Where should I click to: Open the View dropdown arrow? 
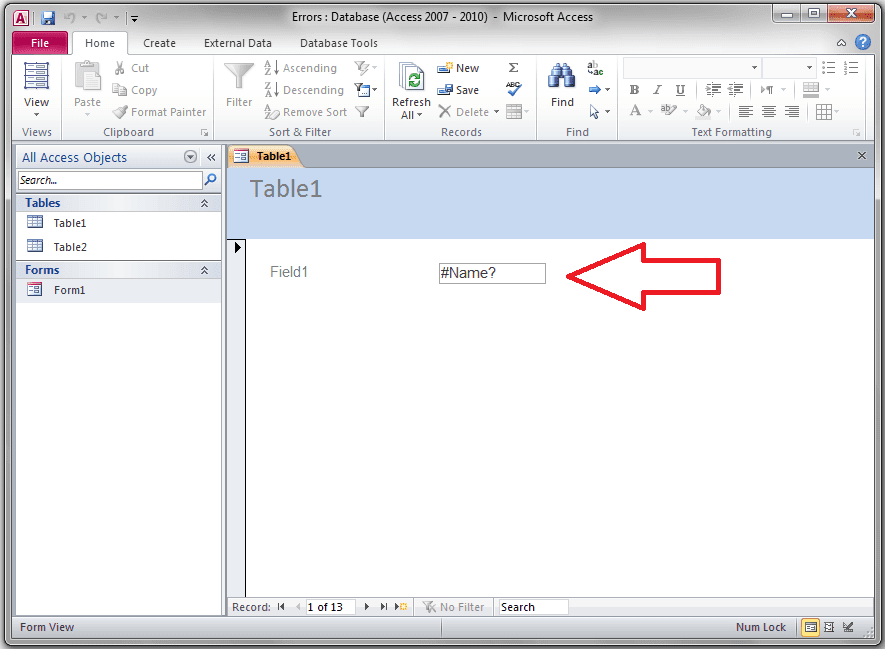coord(36,115)
